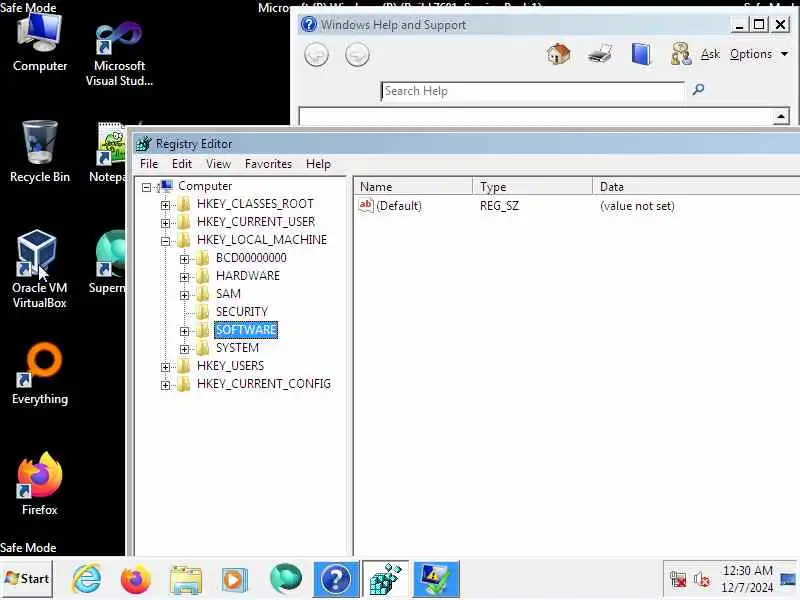Image resolution: width=800 pixels, height=600 pixels.
Task: Collapse HKEY_LOCAL_MACHINE node
Action: click(x=165, y=241)
